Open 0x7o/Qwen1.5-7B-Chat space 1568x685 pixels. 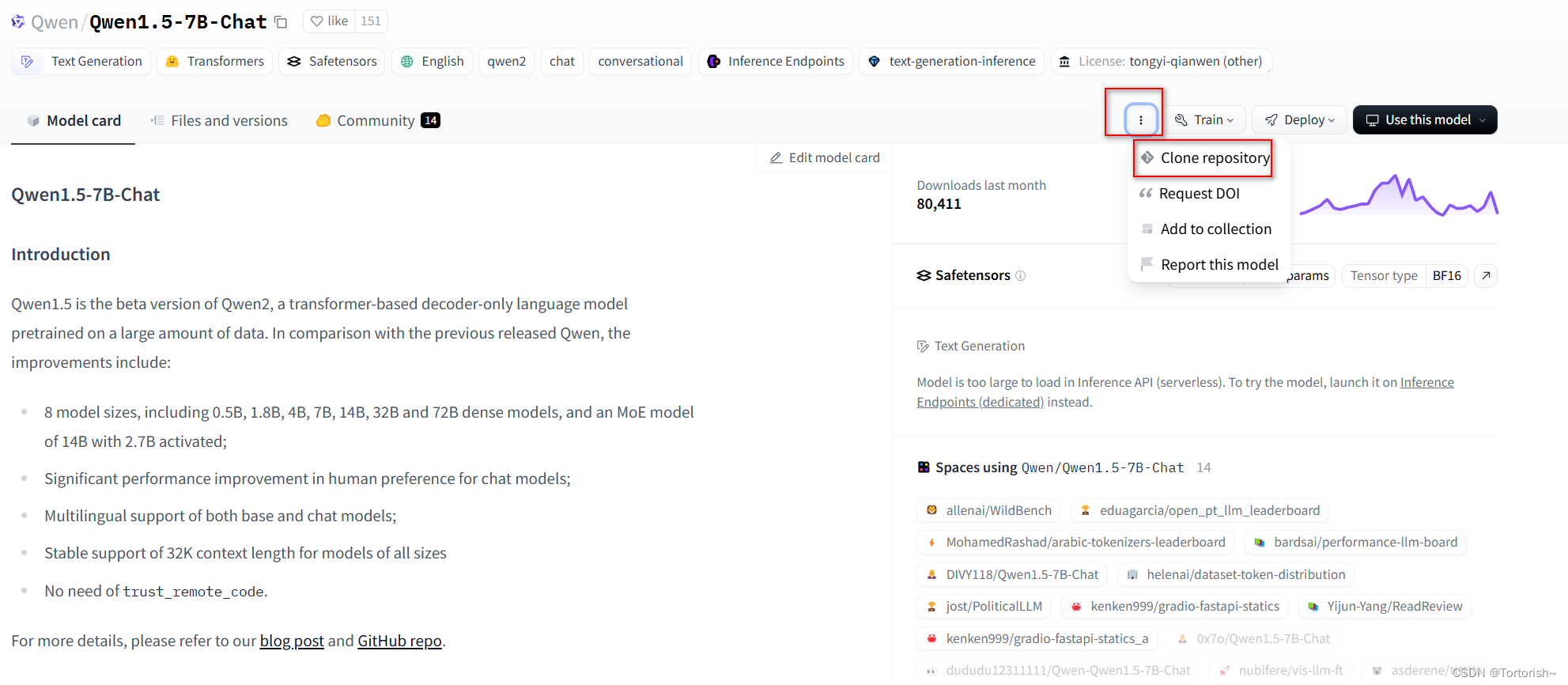pyautogui.click(x=1253, y=638)
